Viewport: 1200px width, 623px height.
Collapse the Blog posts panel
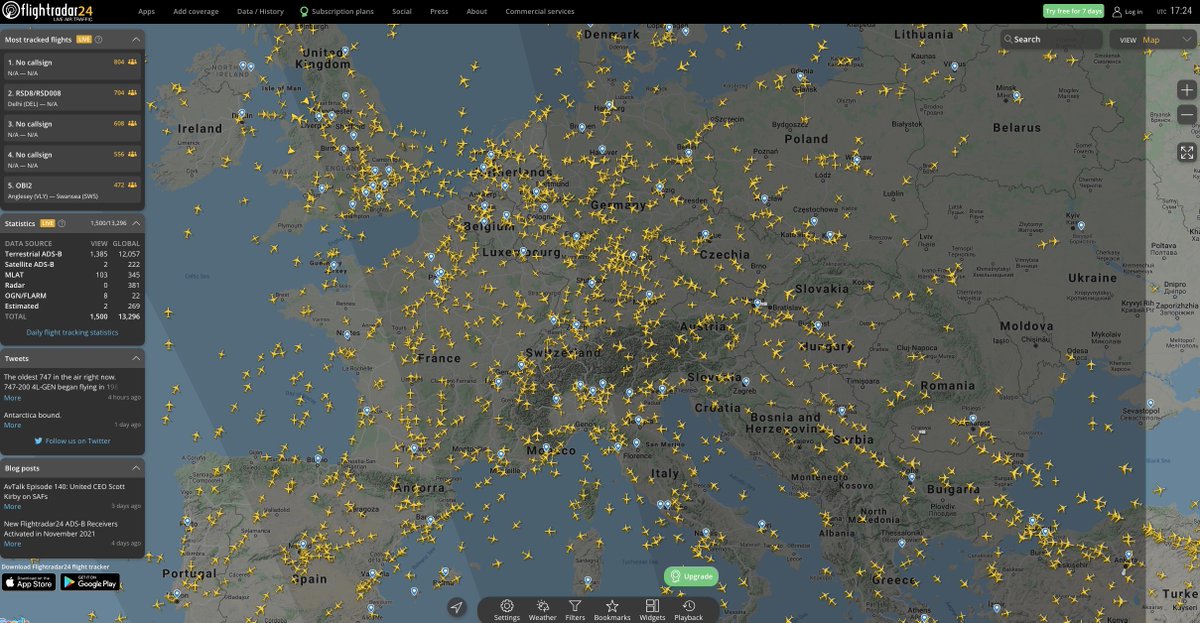point(136,467)
